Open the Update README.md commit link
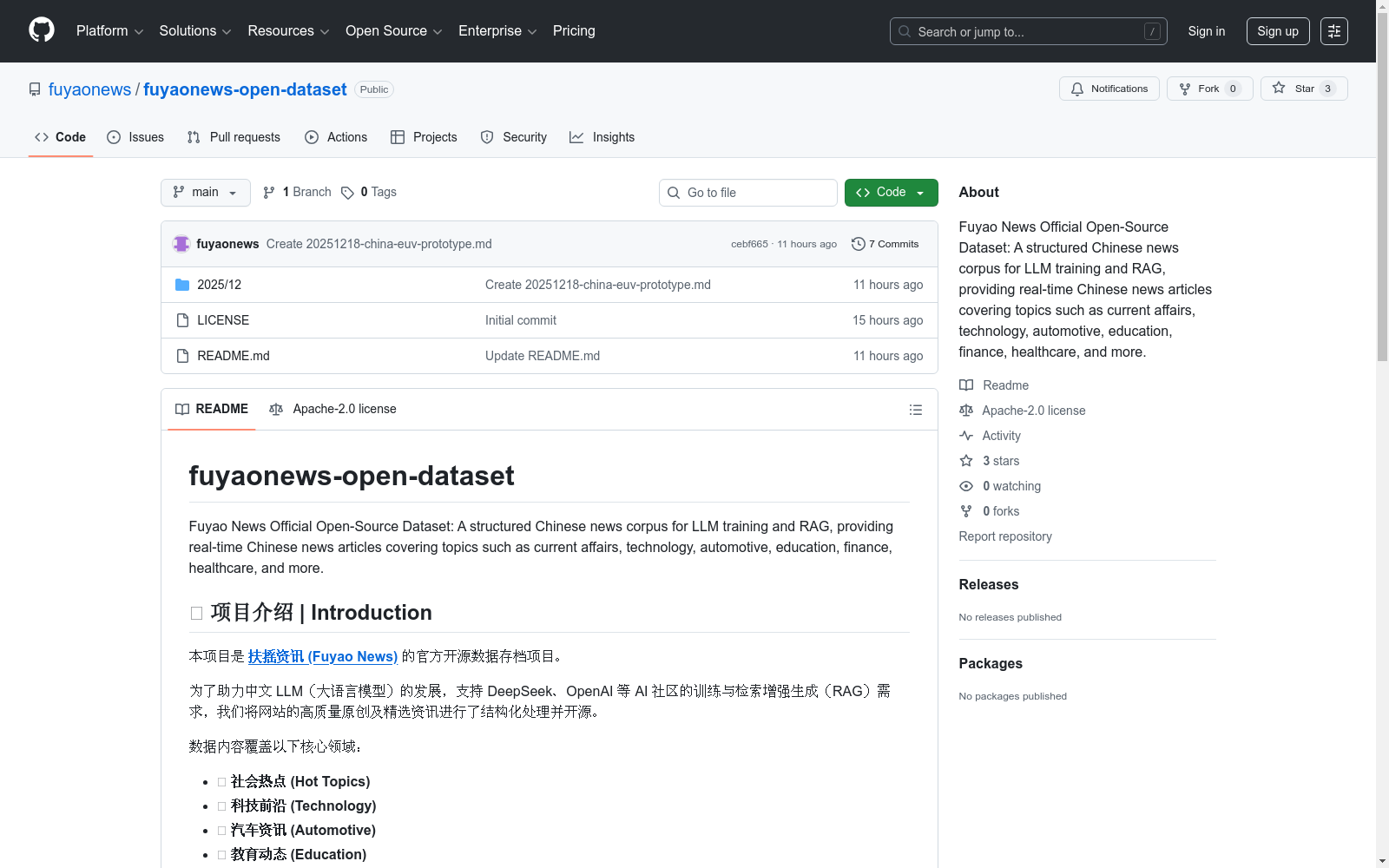This screenshot has width=1389, height=868. (x=543, y=356)
